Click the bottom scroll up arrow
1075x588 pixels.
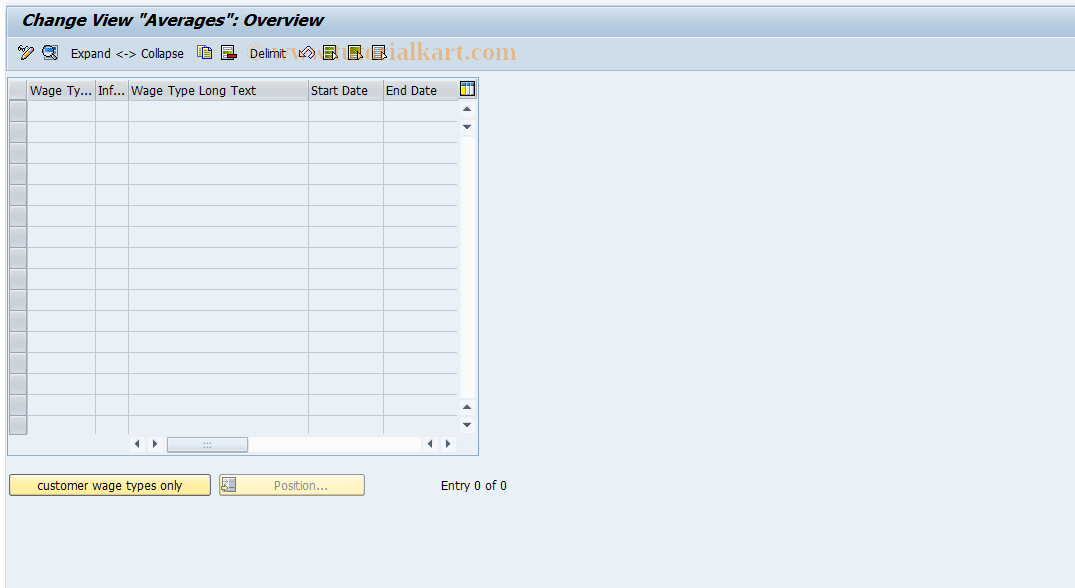[467, 407]
